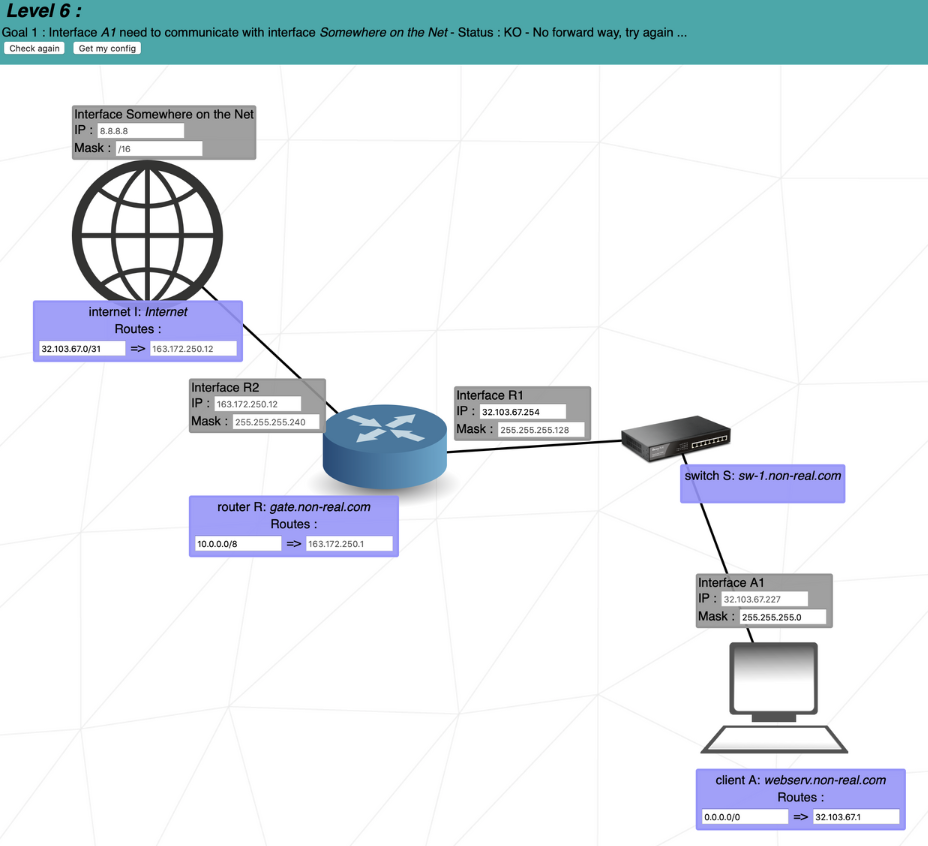Click the Level 6 heading
Screen dimensions: 928x846
(x=44, y=11)
